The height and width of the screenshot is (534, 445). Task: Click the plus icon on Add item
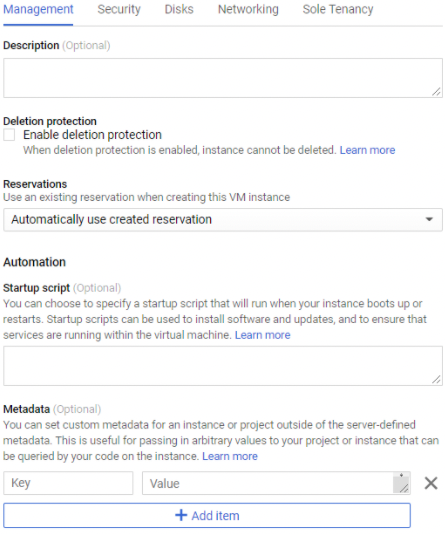pyautogui.click(x=181, y=515)
